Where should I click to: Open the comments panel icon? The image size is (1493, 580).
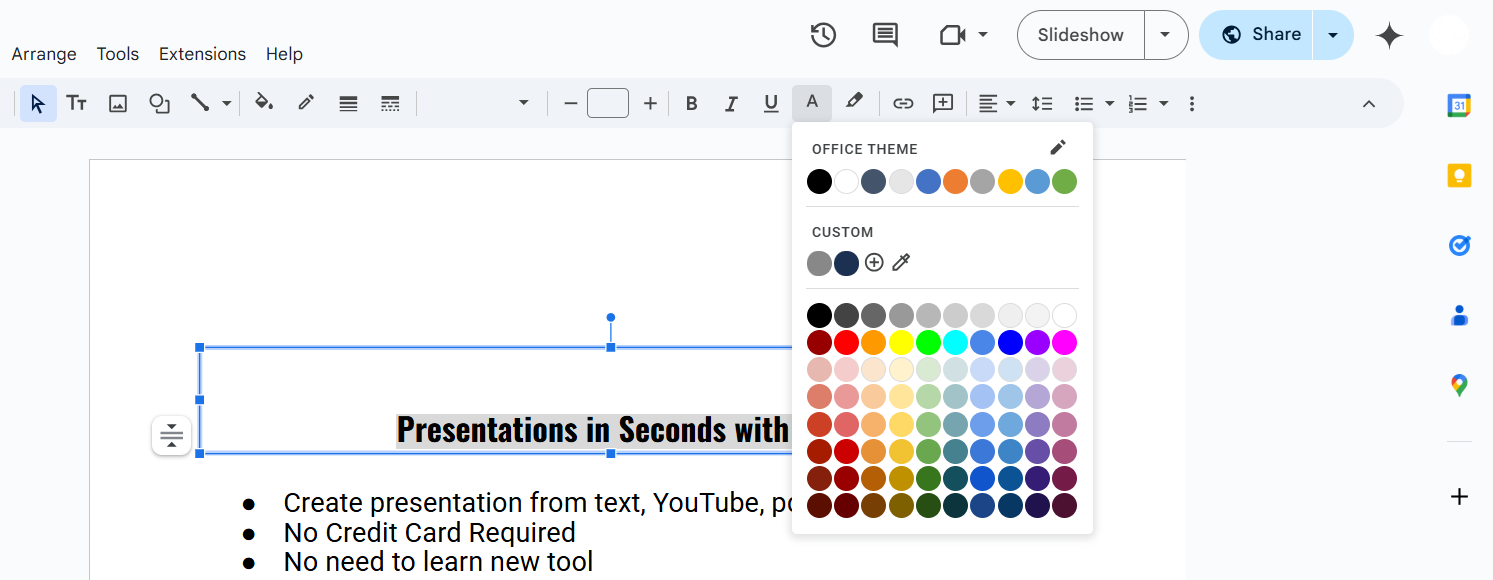click(885, 35)
